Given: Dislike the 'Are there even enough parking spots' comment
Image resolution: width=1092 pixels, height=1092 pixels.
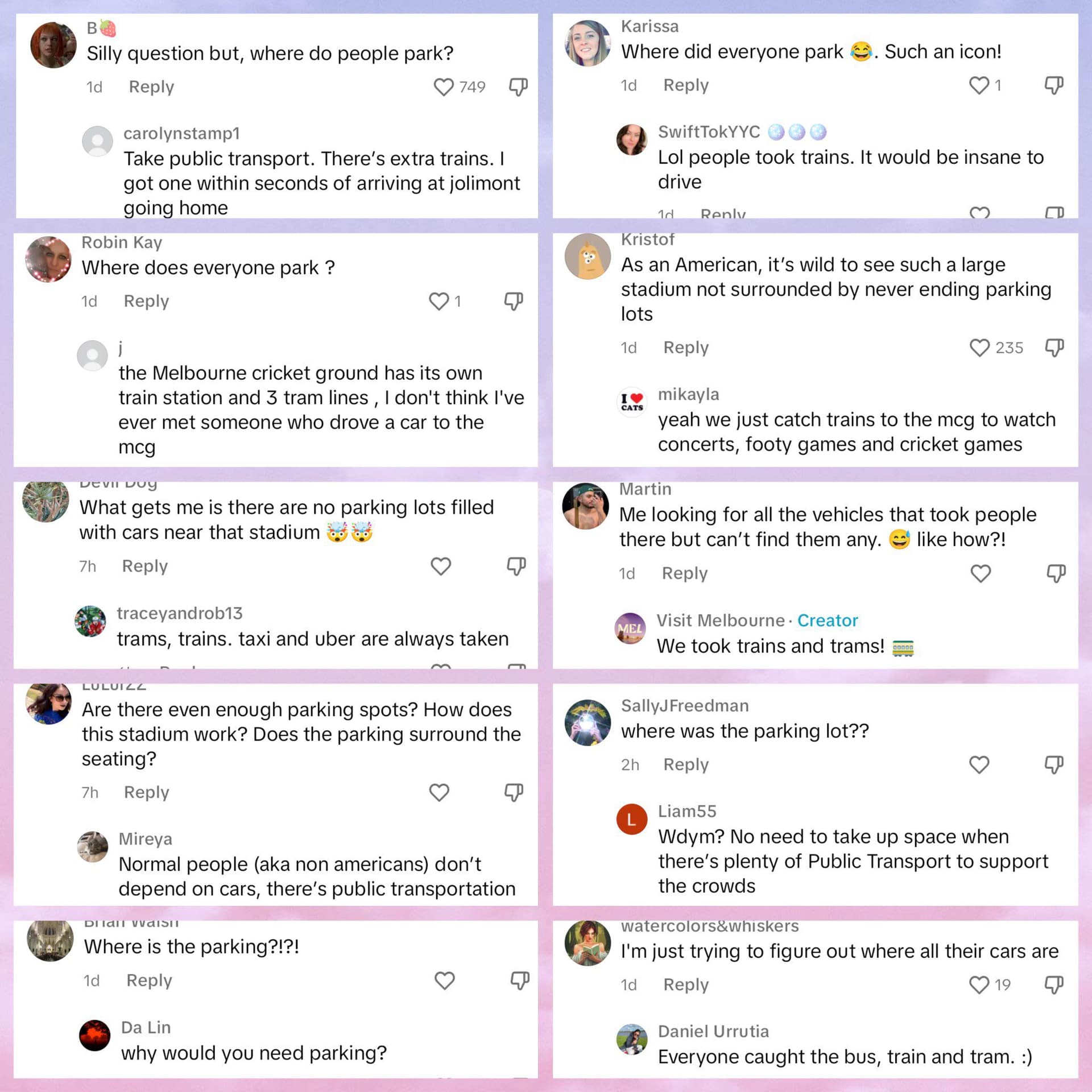Looking at the screenshot, I should coord(514,792).
